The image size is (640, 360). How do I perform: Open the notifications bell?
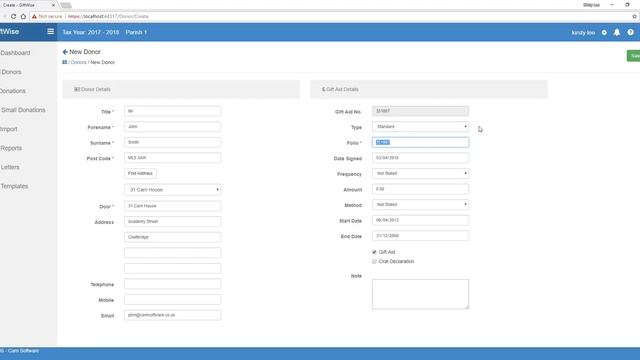[x=617, y=32]
